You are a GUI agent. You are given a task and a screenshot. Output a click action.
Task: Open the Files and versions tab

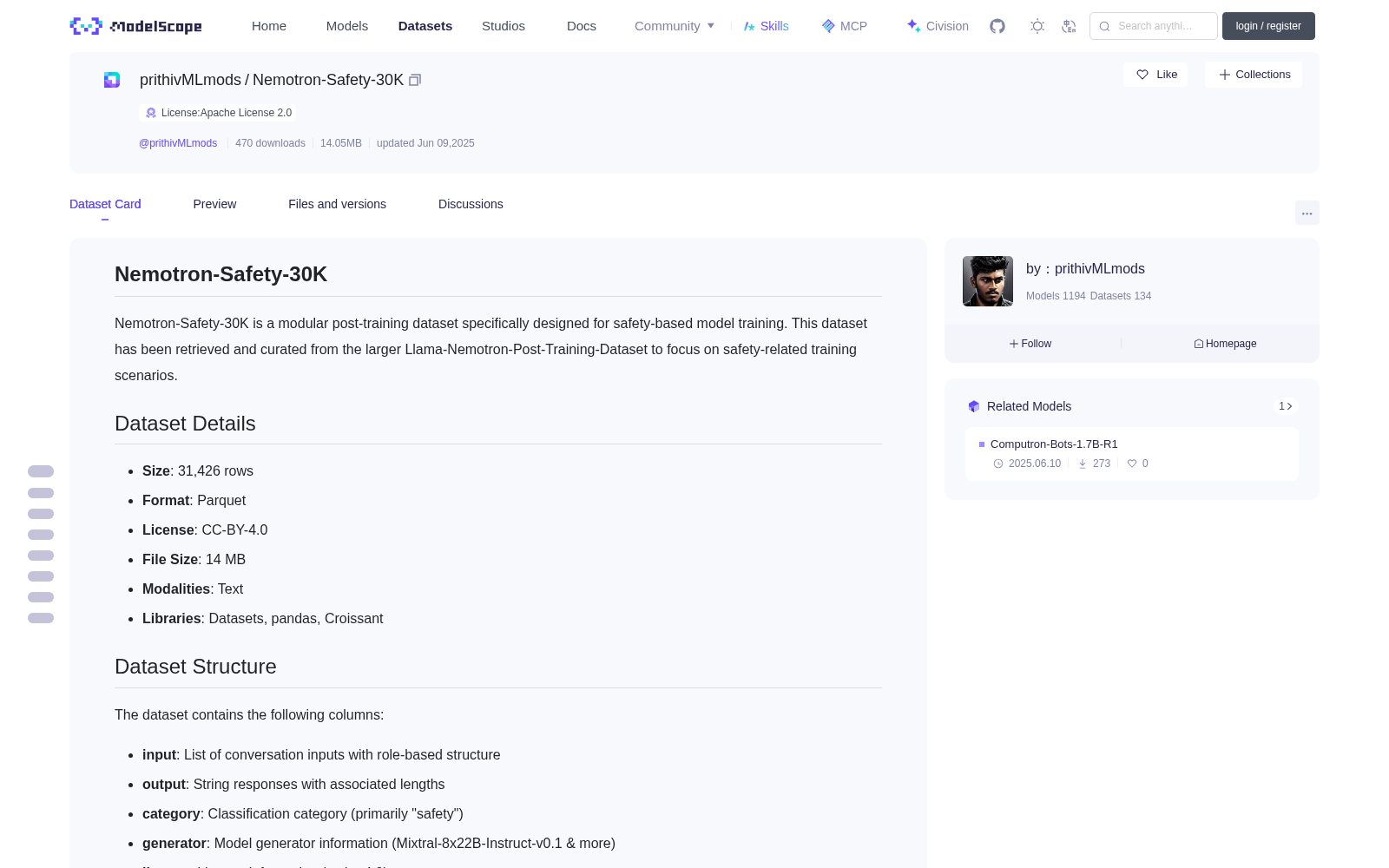[337, 204]
